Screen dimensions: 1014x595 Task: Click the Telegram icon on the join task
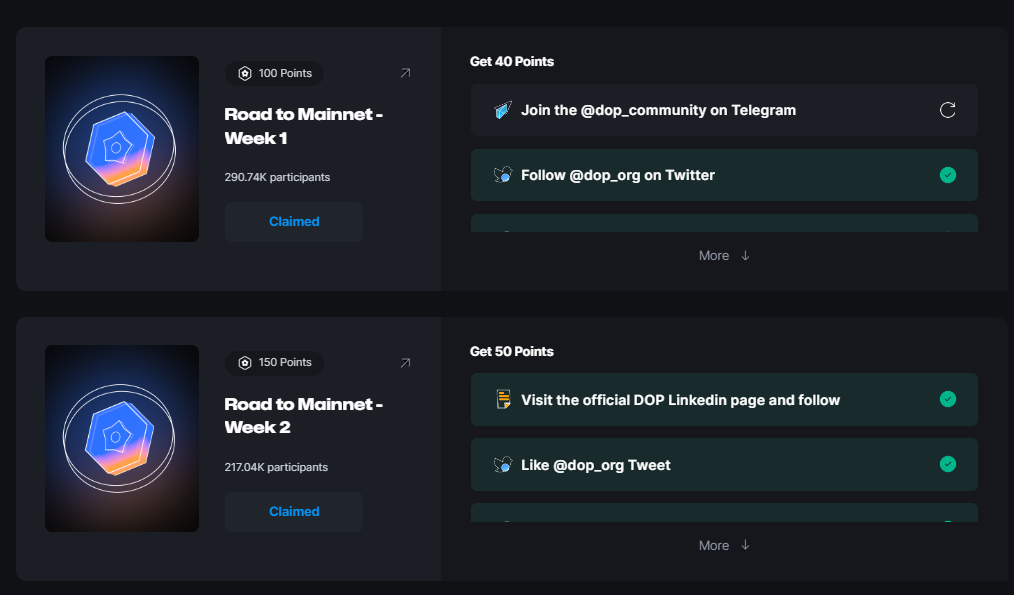pyautogui.click(x=503, y=110)
